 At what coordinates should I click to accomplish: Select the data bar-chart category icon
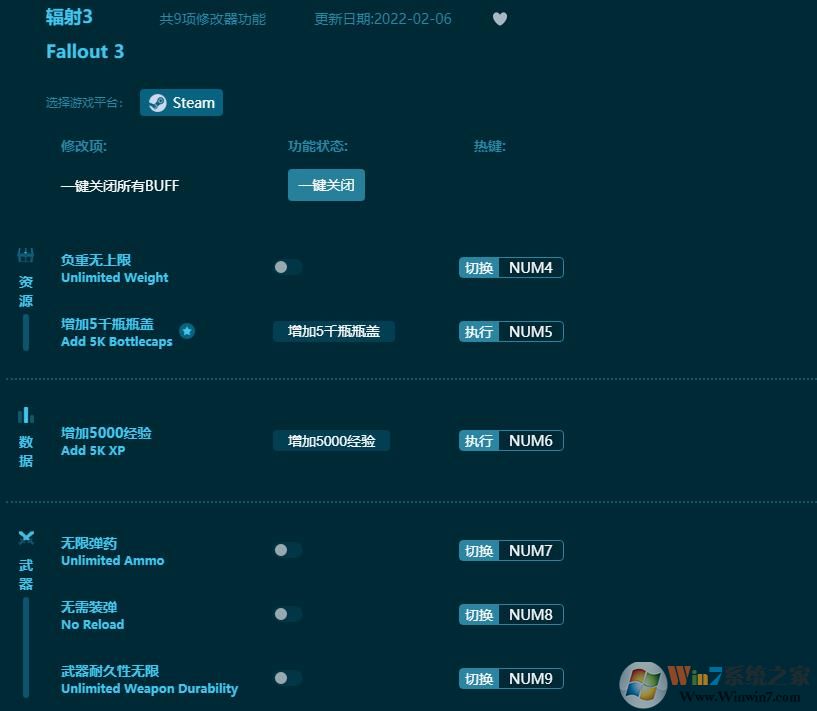click(26, 415)
